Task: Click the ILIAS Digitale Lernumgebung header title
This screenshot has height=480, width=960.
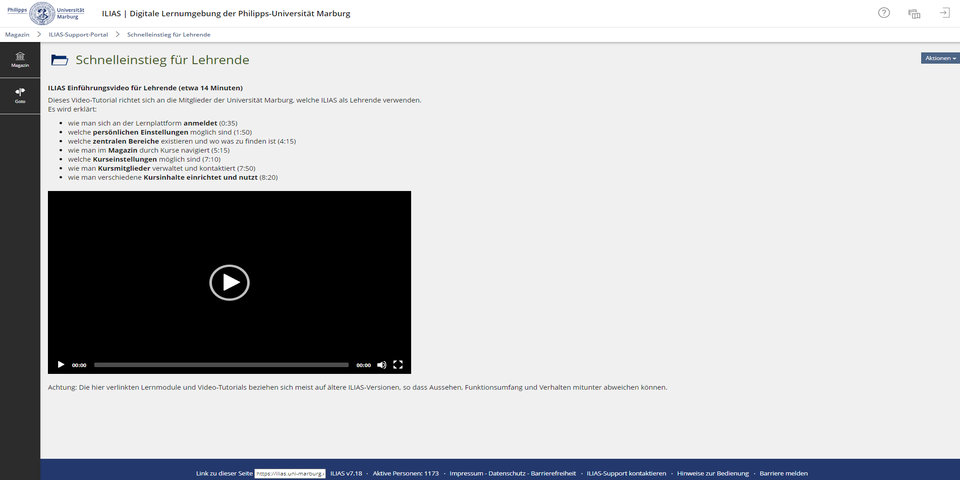Action: (226, 13)
